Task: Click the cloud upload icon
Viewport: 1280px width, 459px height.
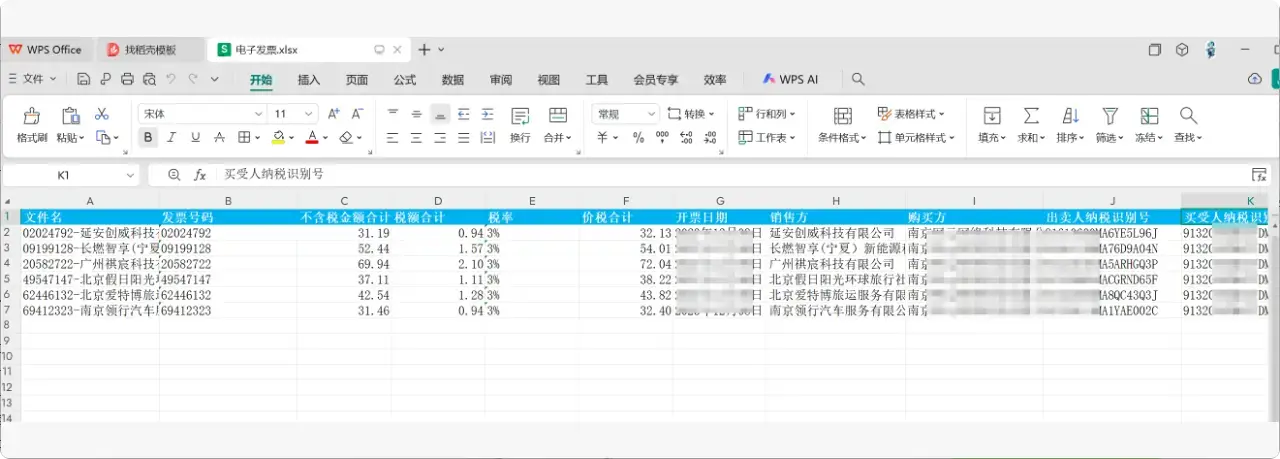Action: click(1255, 79)
